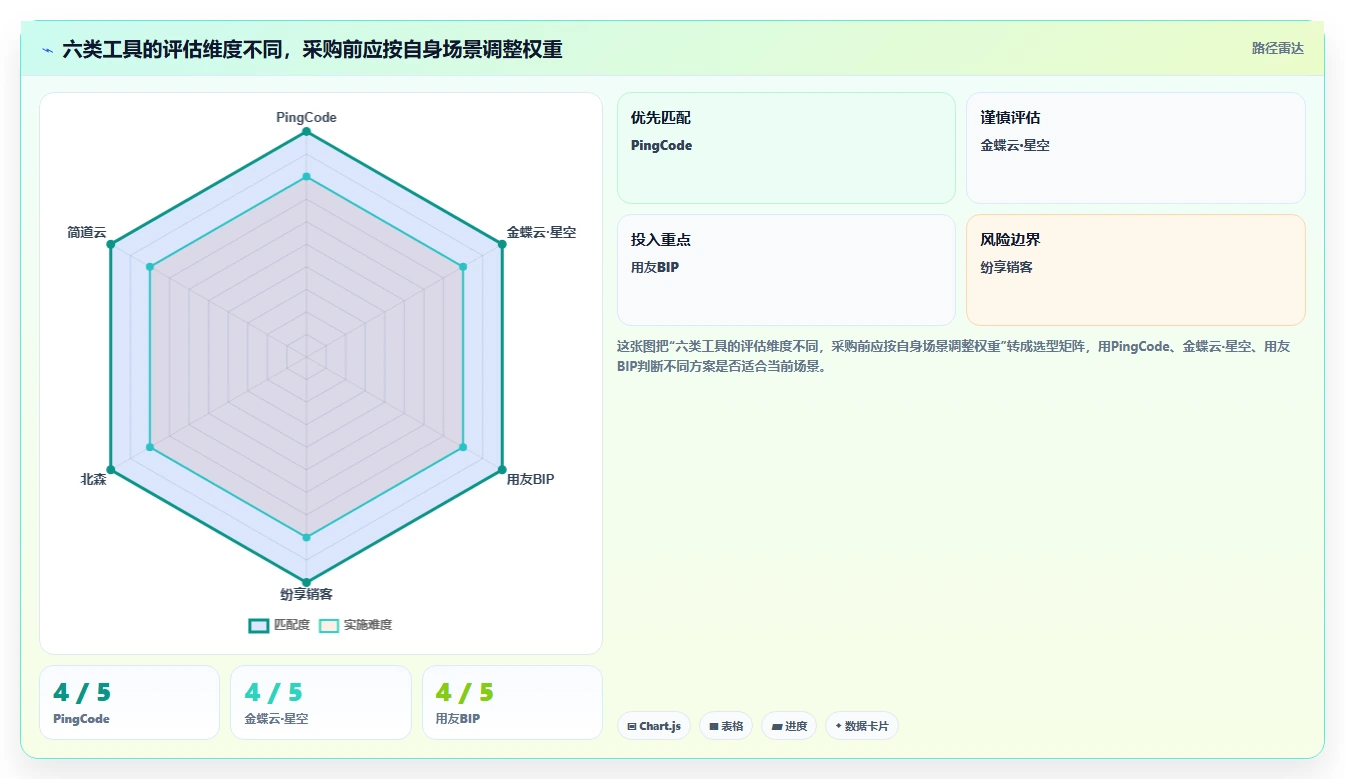Click 用友BIP text in the 投入重点 card
Viewport: 1345px width, 779px height.
click(x=655, y=267)
